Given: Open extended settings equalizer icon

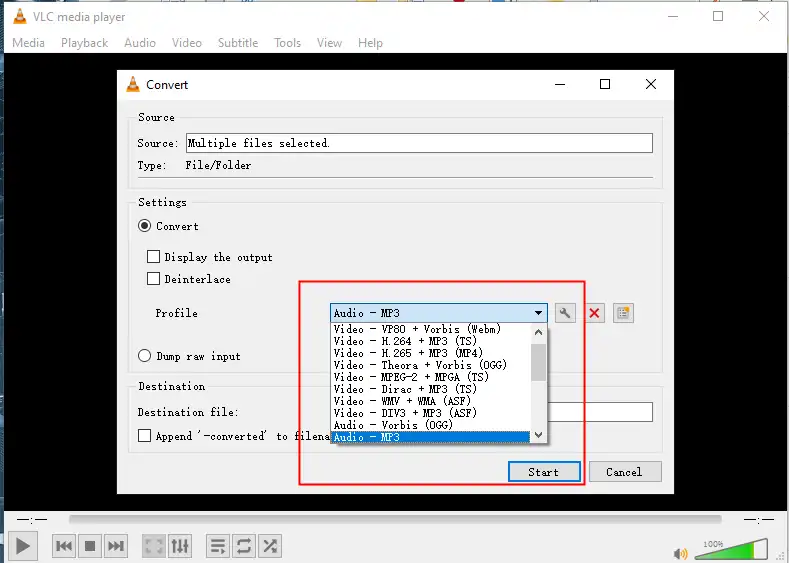Looking at the screenshot, I should pyautogui.click(x=180, y=546).
